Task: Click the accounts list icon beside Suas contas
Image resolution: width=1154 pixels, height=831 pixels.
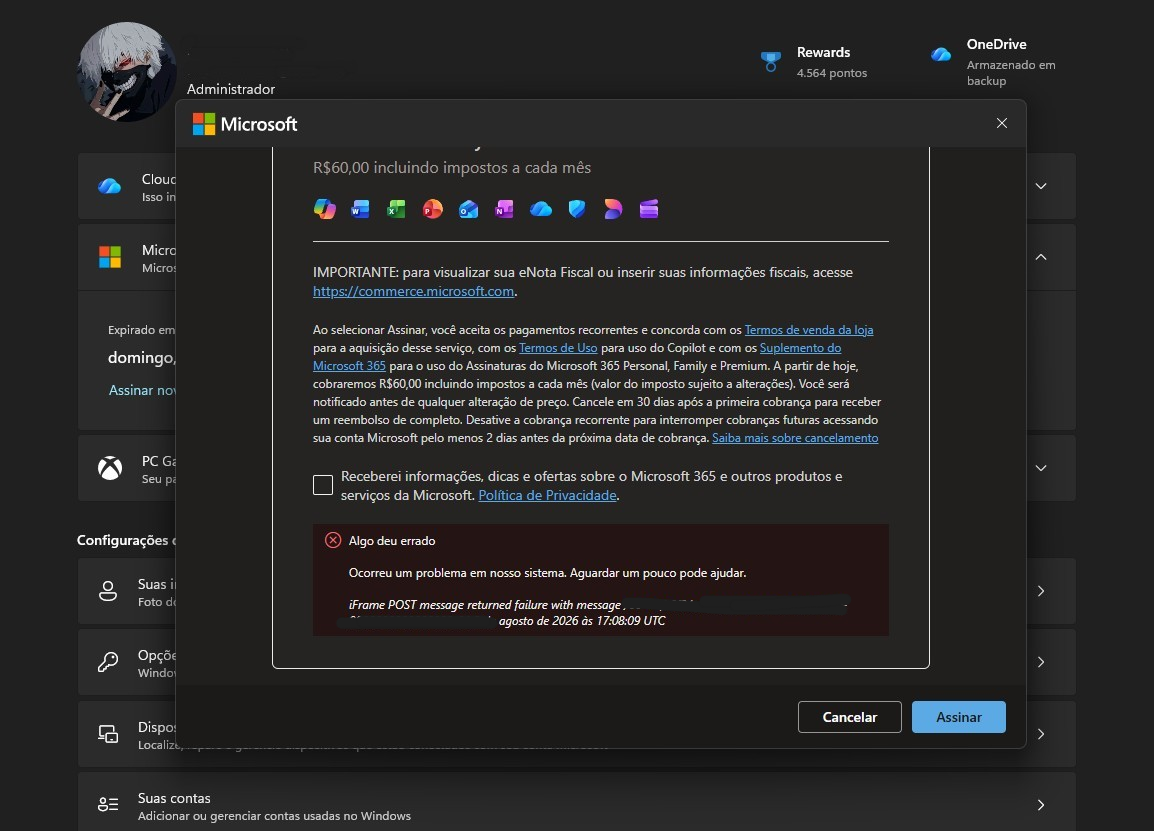Action: [108, 805]
